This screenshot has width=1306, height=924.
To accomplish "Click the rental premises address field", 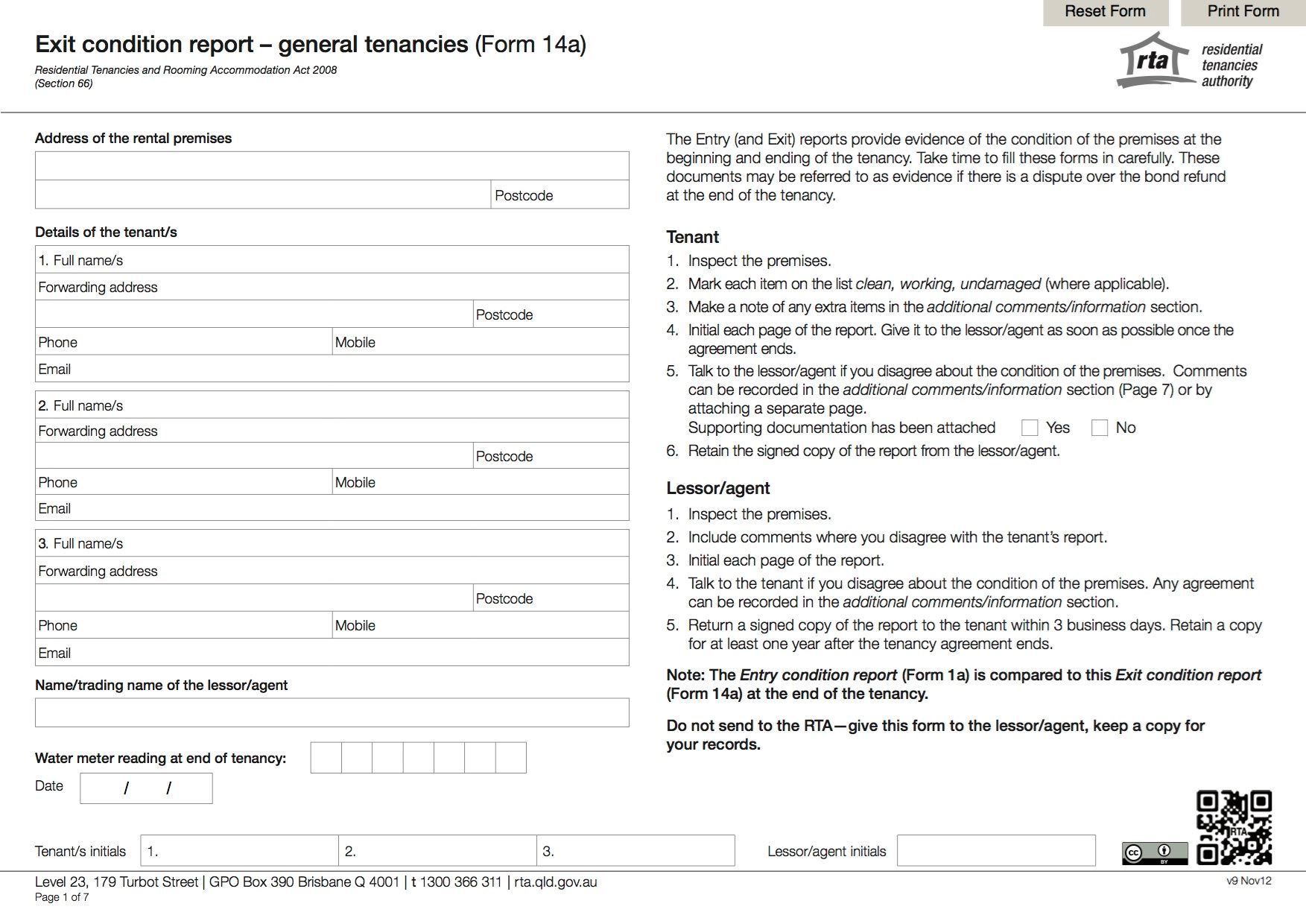I will 332,166.
